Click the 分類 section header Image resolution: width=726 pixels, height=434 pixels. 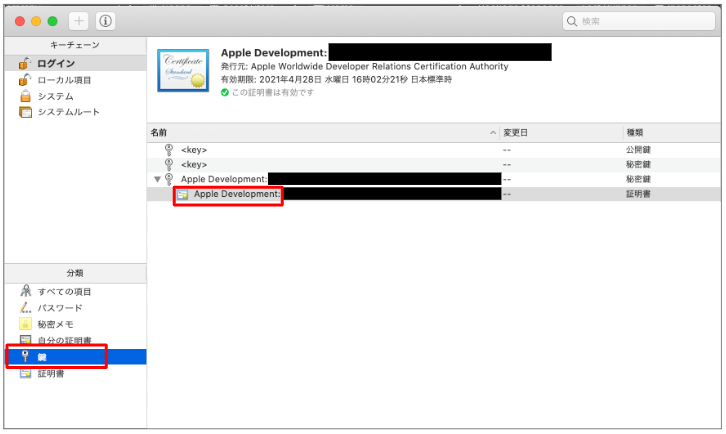pos(75,273)
